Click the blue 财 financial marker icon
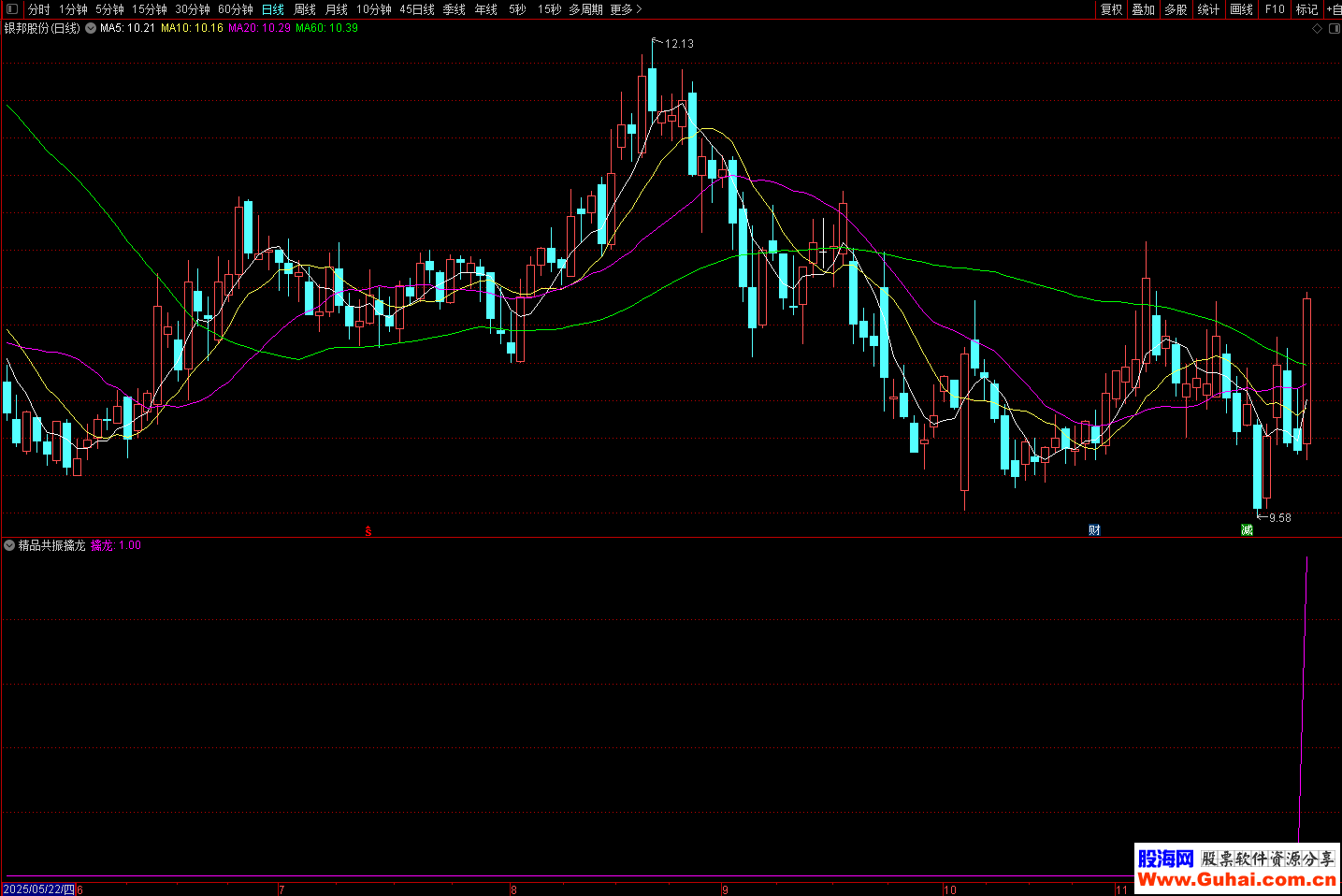This screenshot has height=896, width=1342. pyautogui.click(x=1094, y=530)
